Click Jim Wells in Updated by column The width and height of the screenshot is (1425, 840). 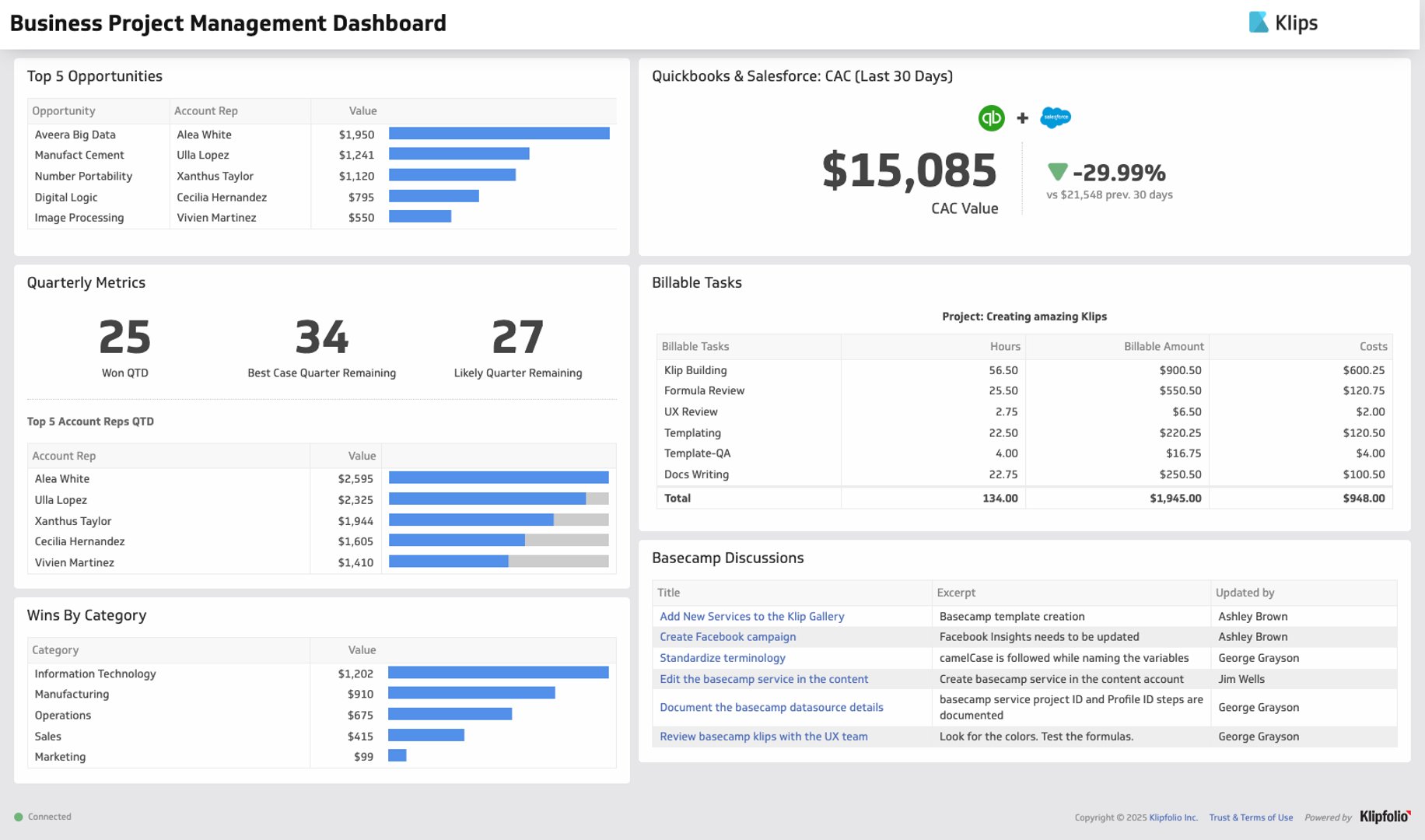[x=1241, y=679]
